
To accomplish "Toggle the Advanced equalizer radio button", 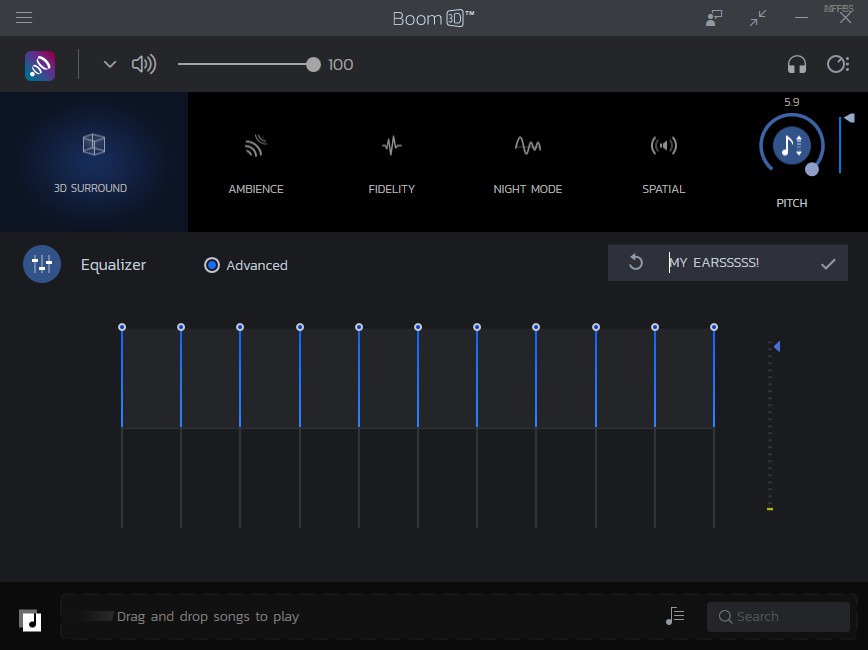I will coord(212,265).
